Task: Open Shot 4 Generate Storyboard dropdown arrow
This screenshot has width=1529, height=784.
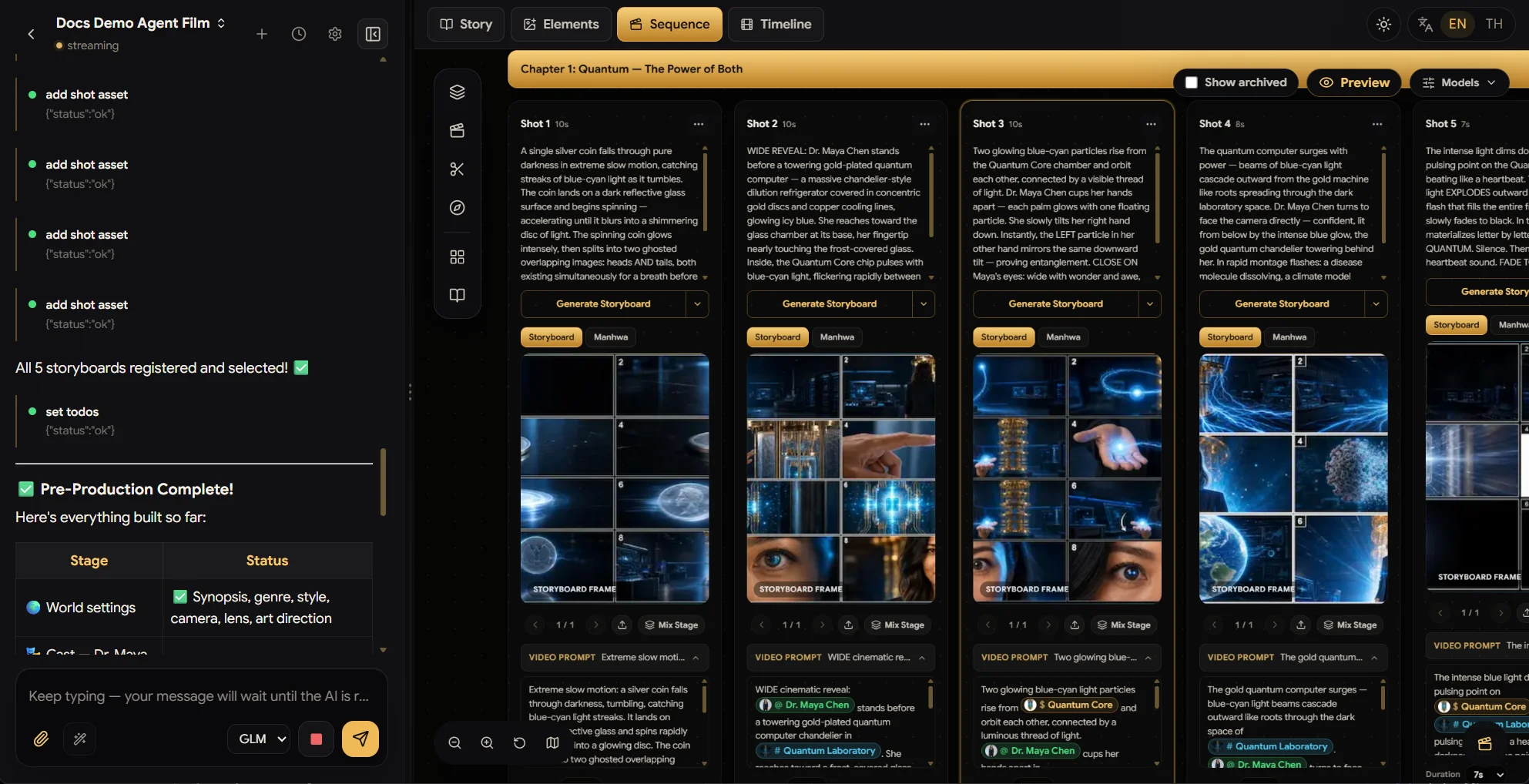Action: (1376, 304)
